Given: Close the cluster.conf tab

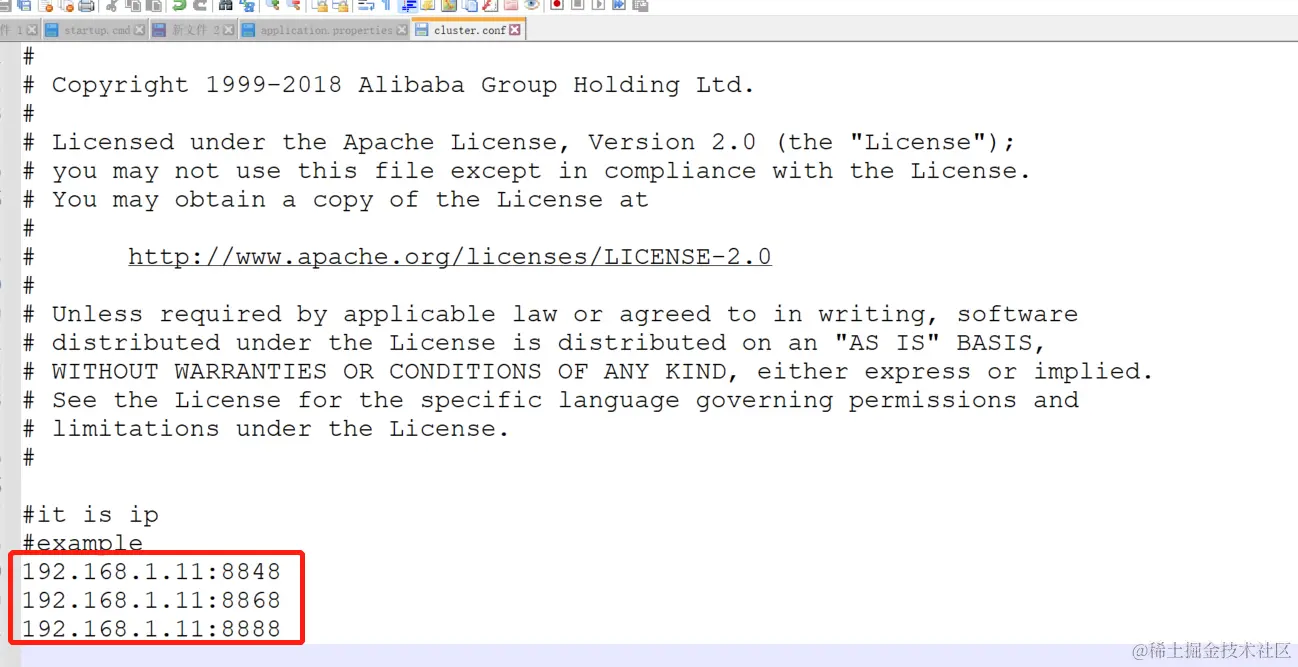Looking at the screenshot, I should point(515,30).
